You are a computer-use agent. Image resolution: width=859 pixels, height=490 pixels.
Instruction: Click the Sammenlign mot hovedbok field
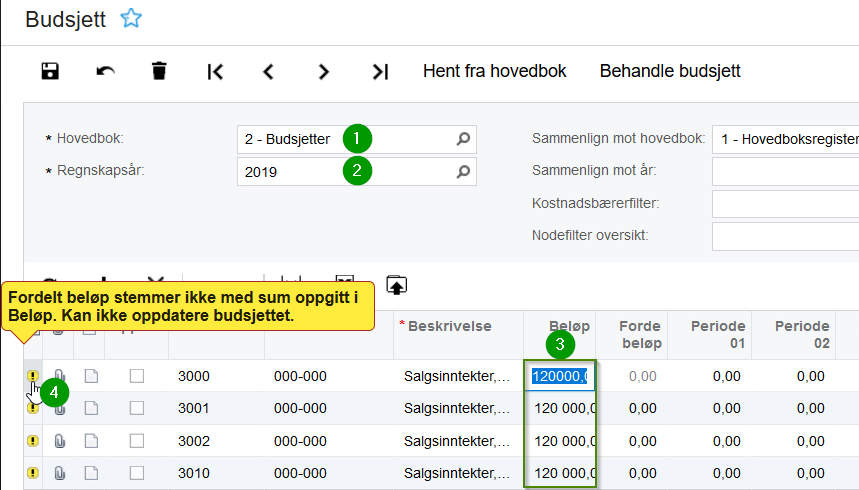pos(785,139)
